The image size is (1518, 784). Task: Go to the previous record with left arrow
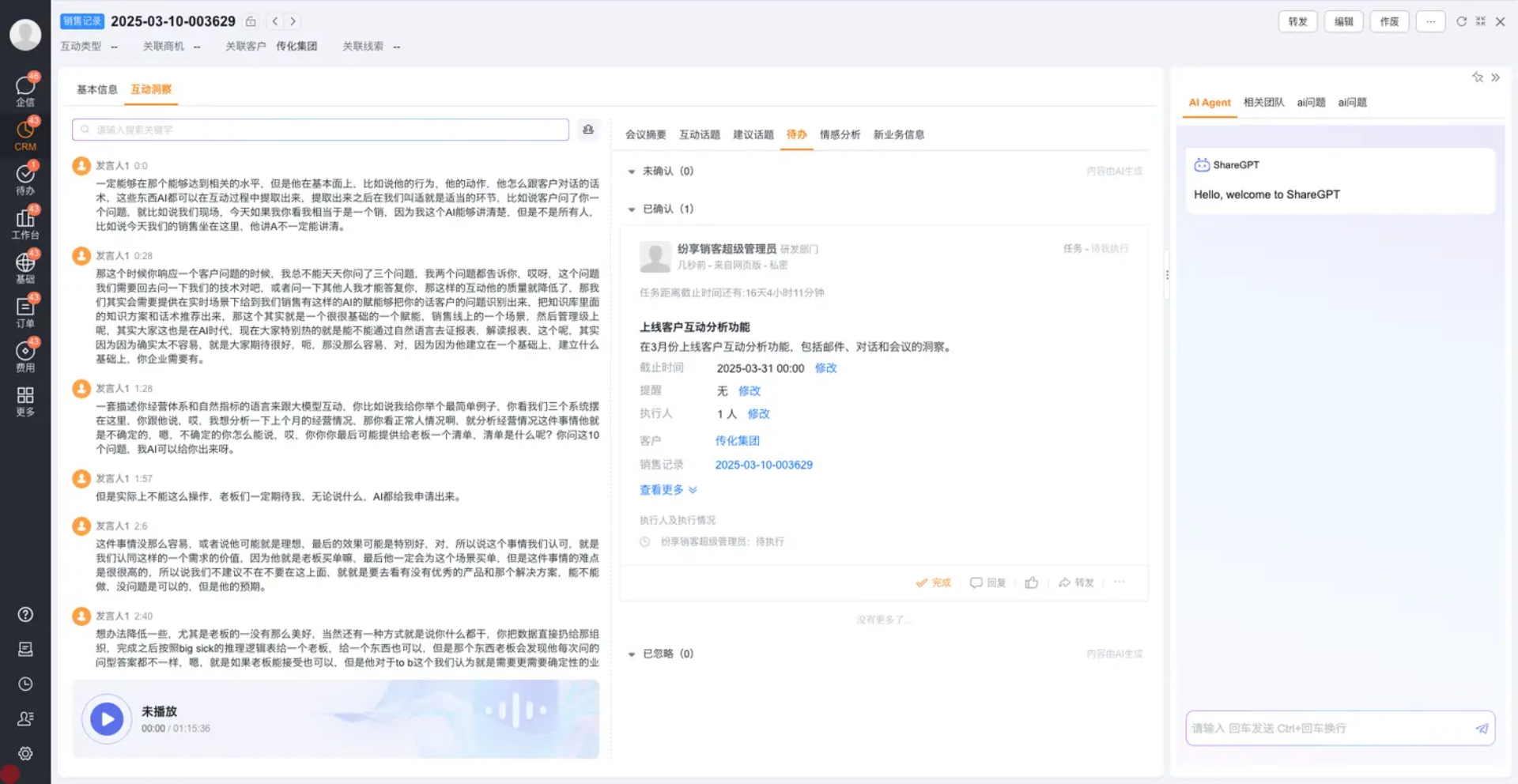click(275, 21)
